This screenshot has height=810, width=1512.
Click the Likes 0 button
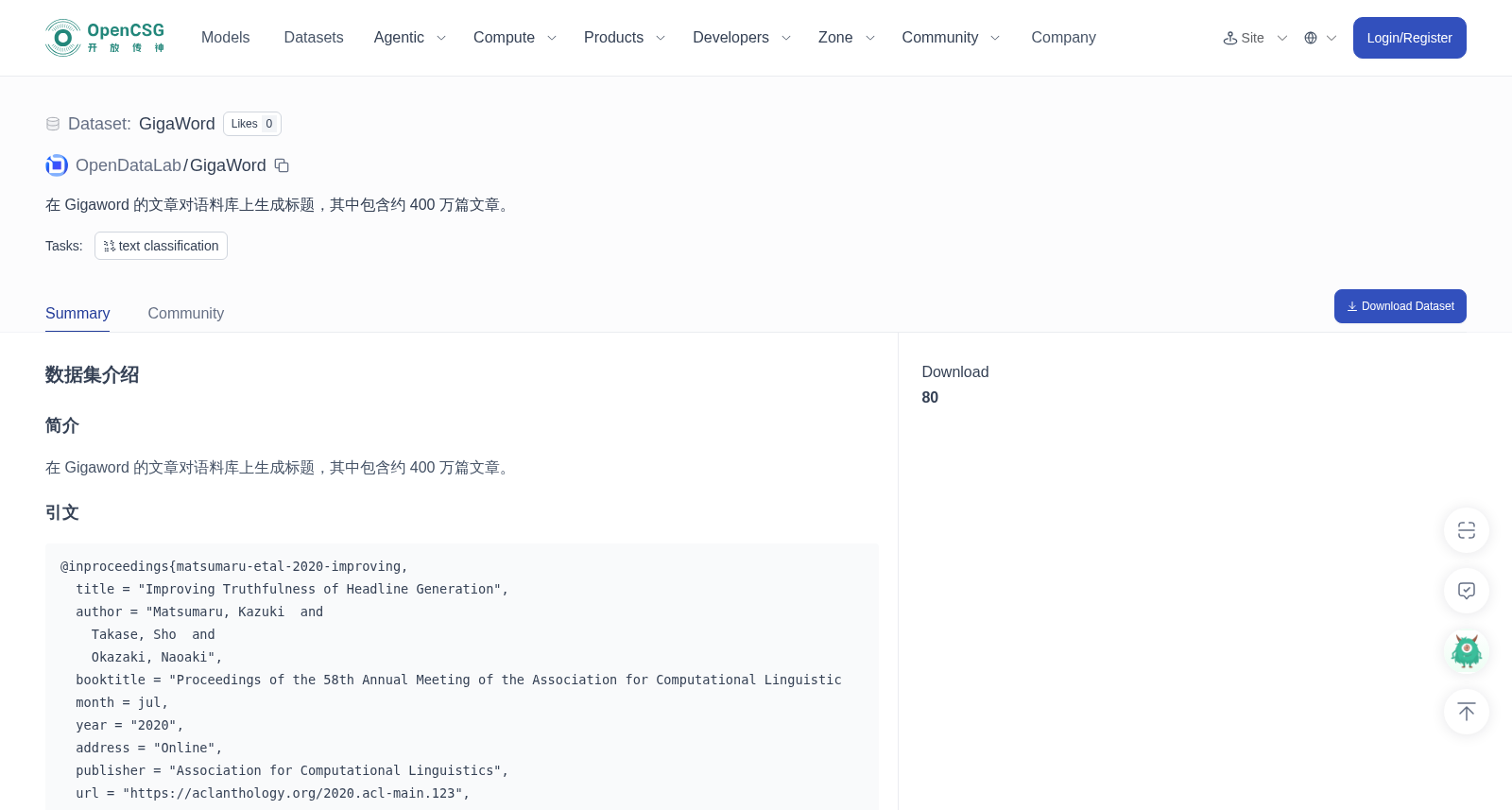click(252, 124)
